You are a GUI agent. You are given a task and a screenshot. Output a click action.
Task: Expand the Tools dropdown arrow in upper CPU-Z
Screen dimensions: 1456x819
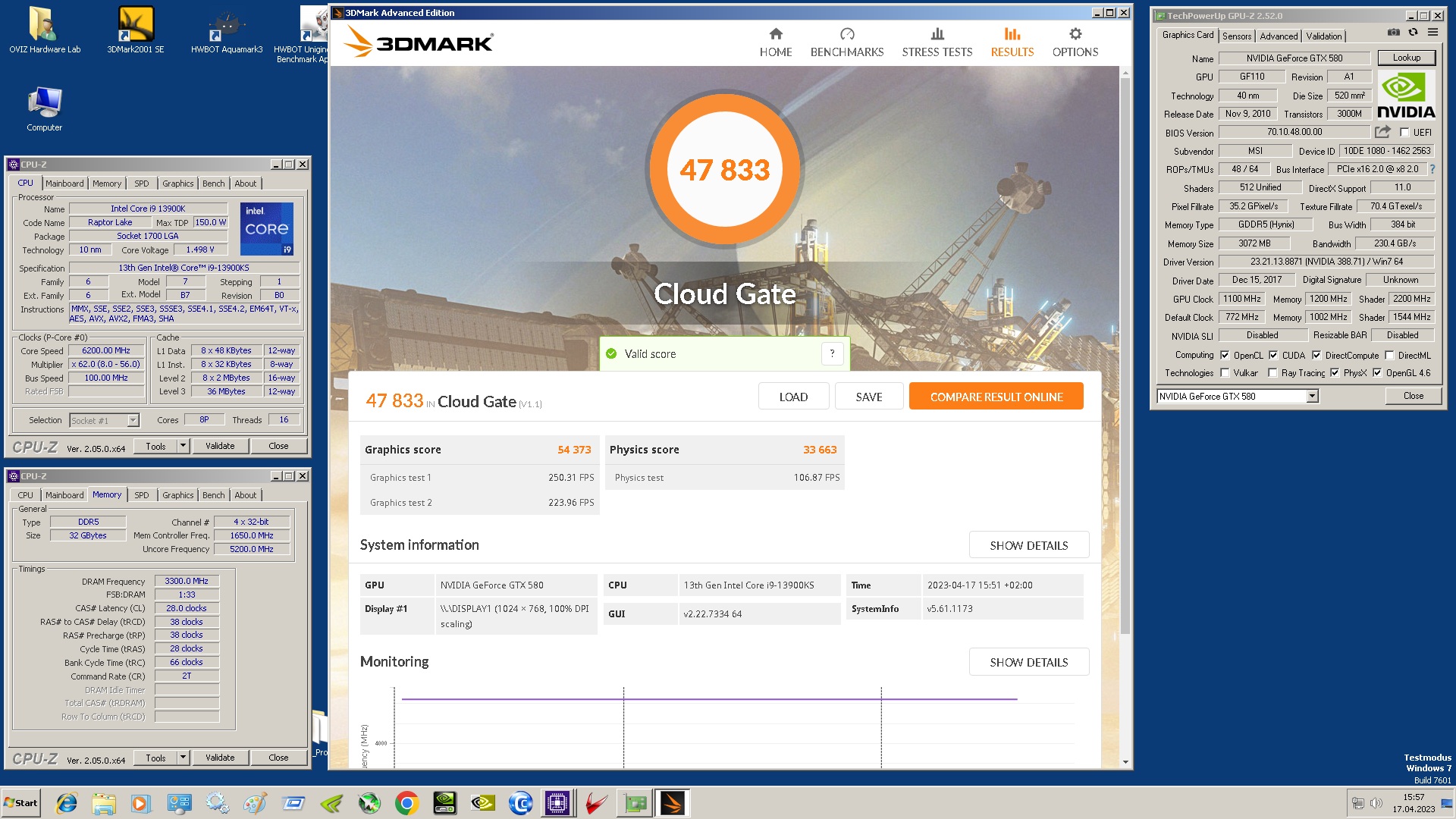point(183,446)
